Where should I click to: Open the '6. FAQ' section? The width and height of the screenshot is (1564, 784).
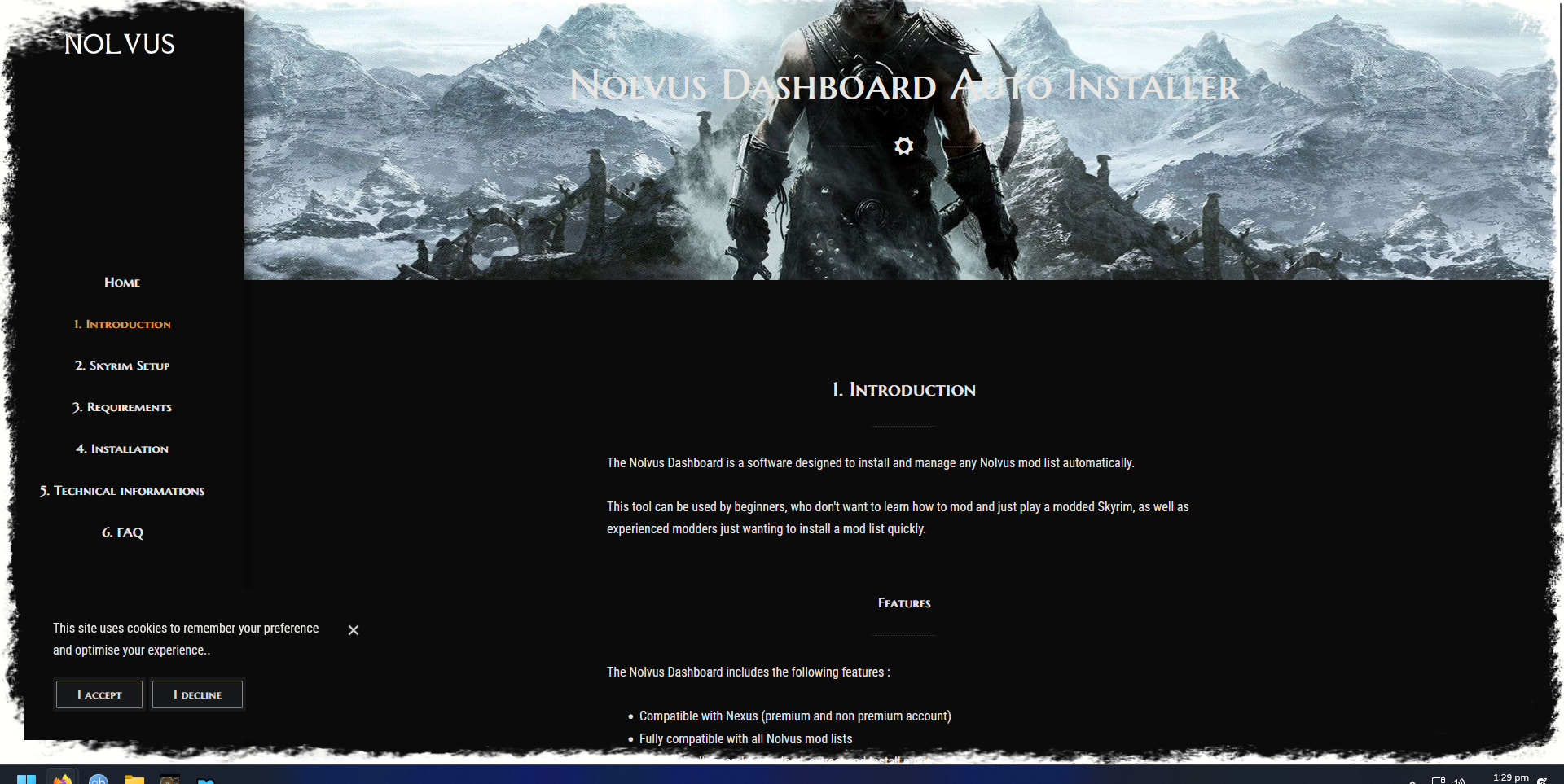[x=121, y=532]
